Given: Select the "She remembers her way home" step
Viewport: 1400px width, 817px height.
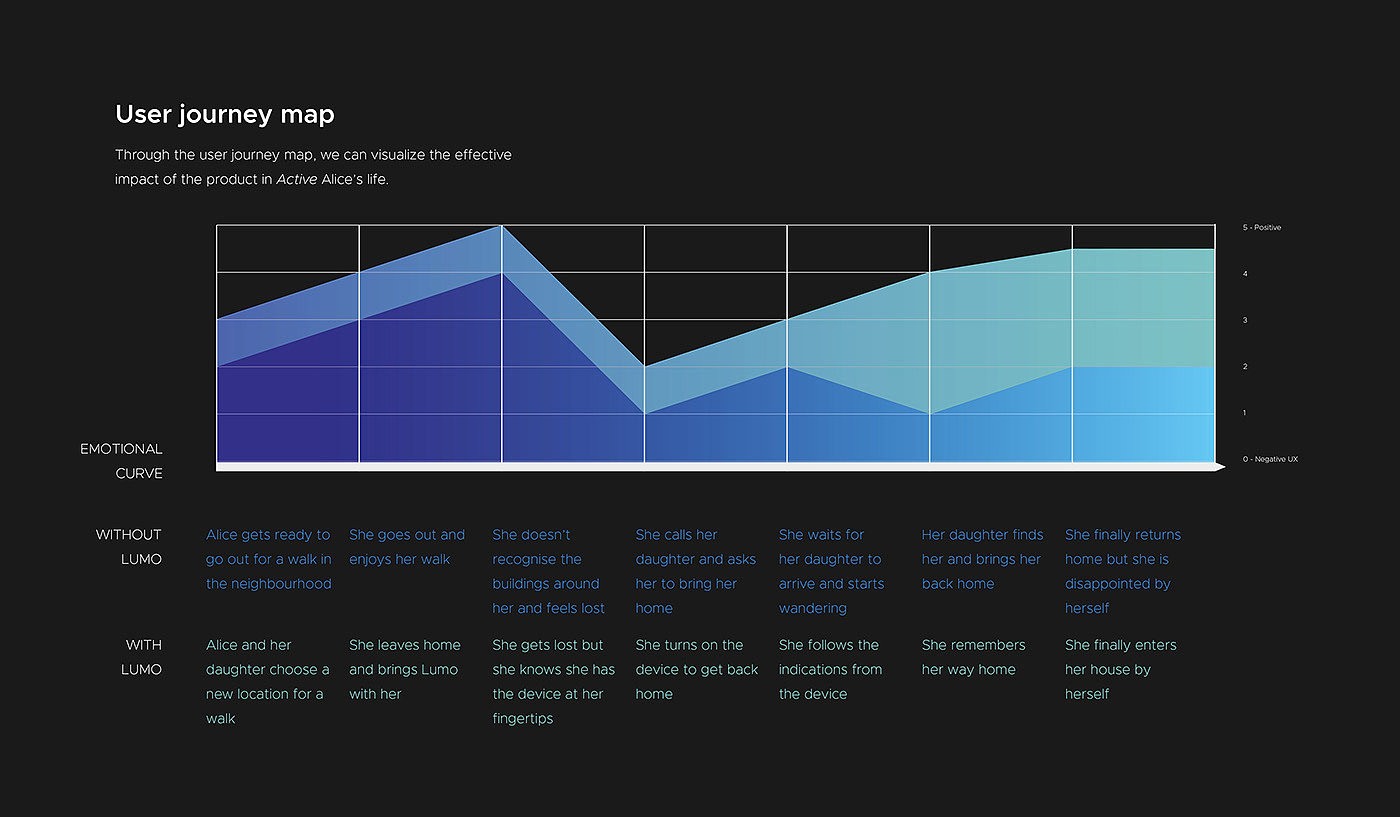Looking at the screenshot, I should [973, 657].
